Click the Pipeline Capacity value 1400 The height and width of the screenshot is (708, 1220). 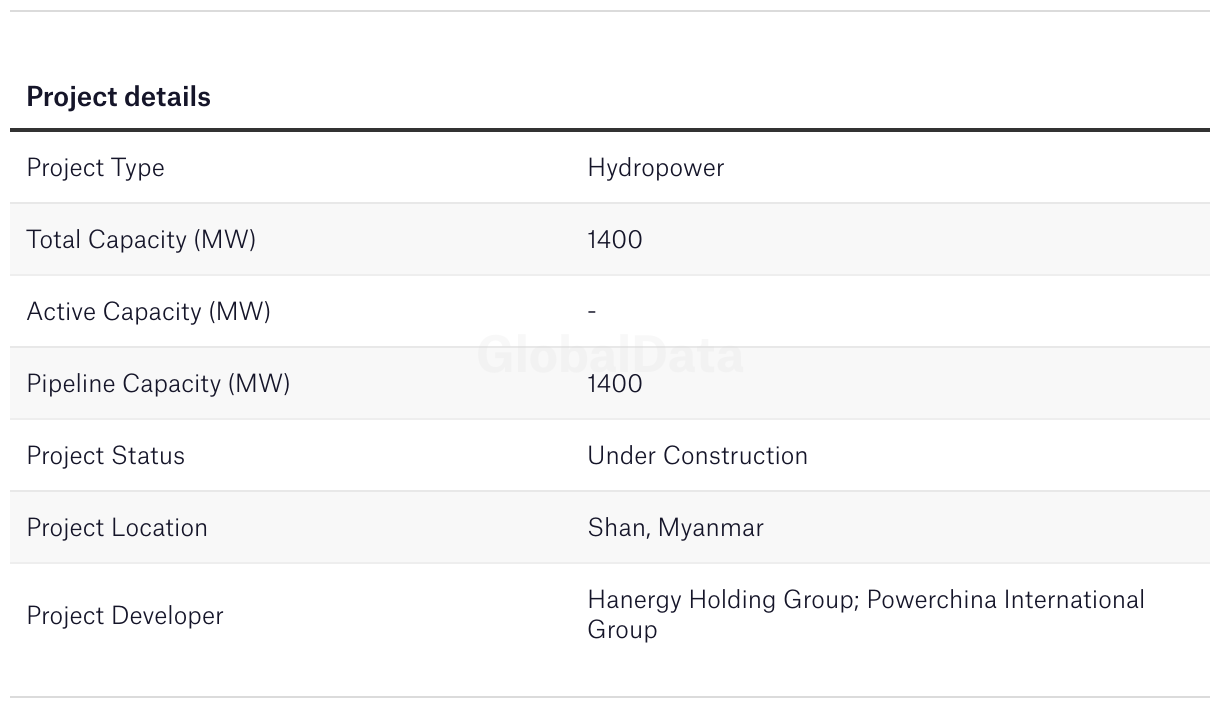[615, 384]
